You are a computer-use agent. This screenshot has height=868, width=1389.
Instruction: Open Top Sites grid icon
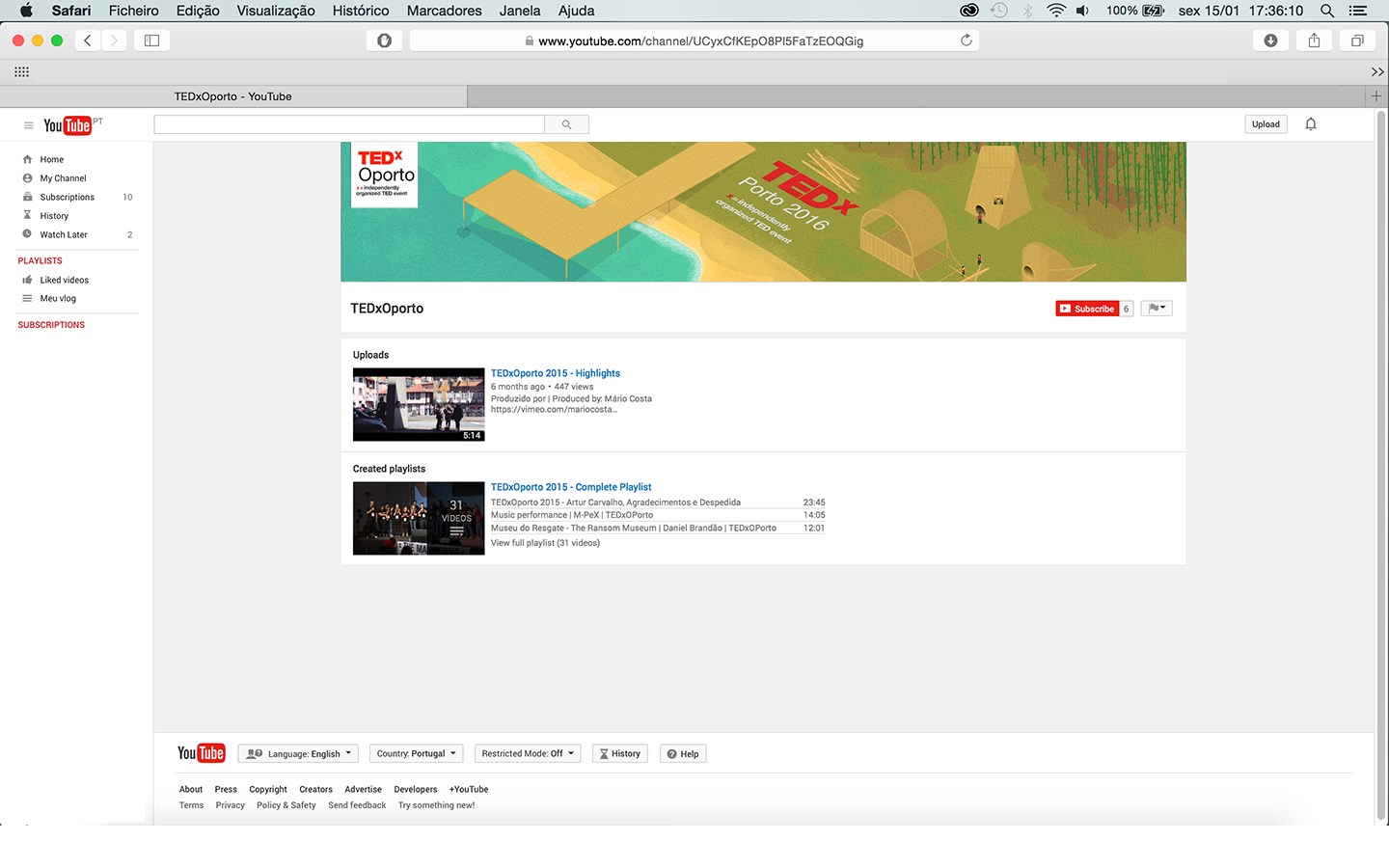[x=21, y=71]
